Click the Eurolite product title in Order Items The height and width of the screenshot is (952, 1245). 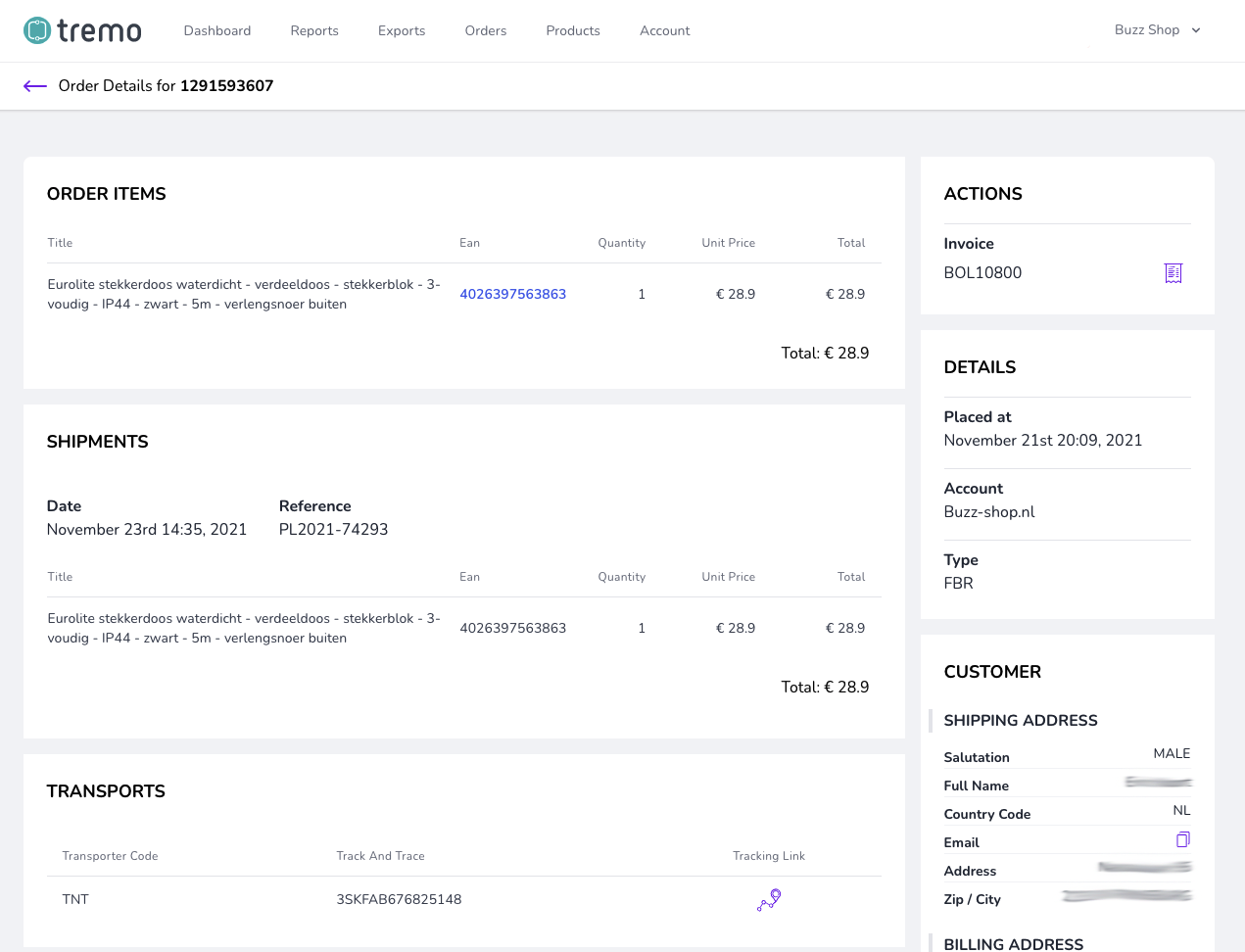tap(244, 294)
